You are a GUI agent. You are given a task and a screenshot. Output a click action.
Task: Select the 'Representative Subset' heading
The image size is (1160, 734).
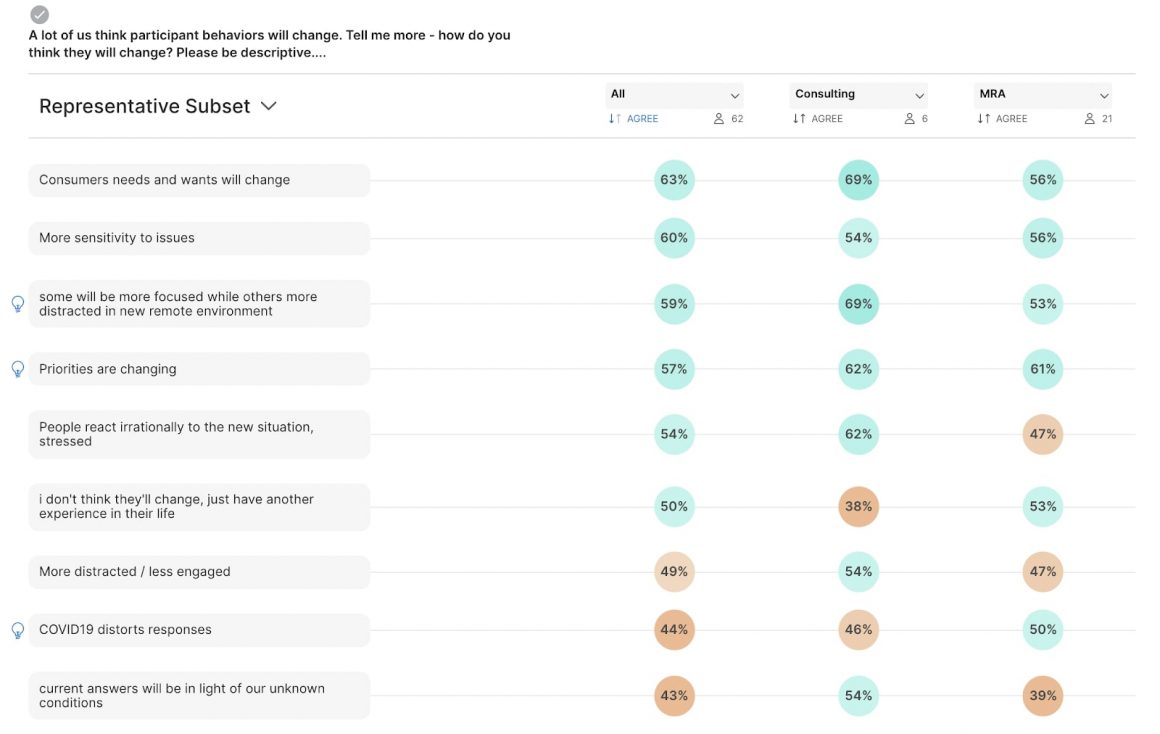point(144,106)
